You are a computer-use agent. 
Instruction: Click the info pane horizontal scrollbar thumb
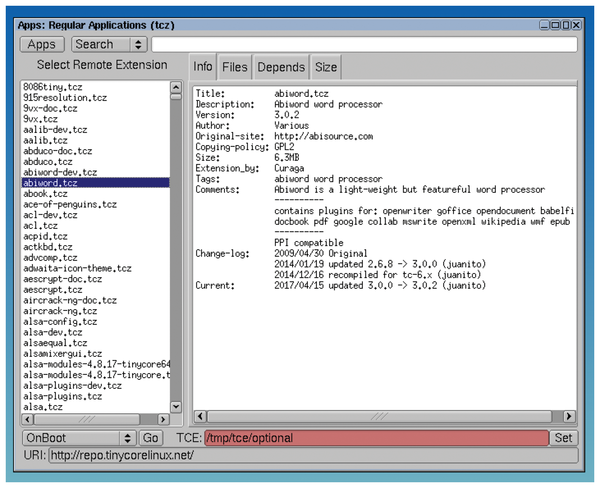(380, 416)
